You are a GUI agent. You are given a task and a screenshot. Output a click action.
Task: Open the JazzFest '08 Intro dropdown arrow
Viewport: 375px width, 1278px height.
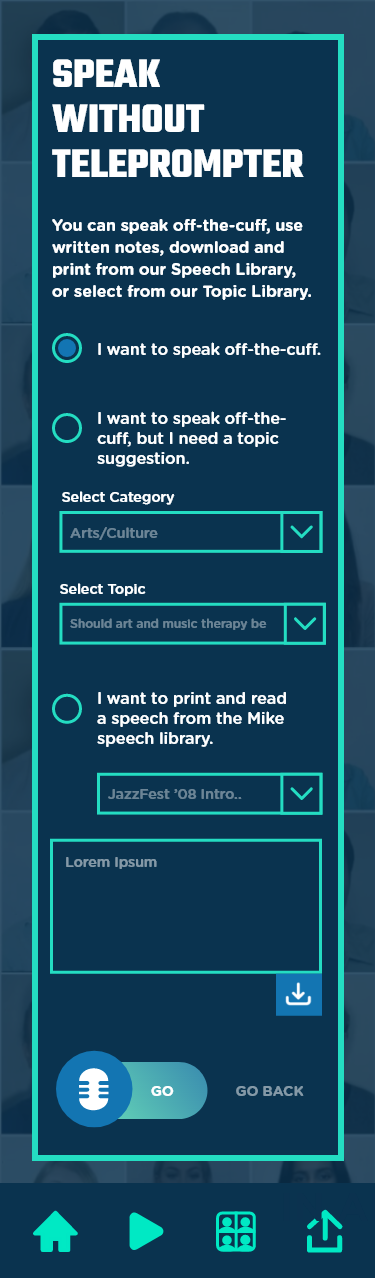click(302, 794)
